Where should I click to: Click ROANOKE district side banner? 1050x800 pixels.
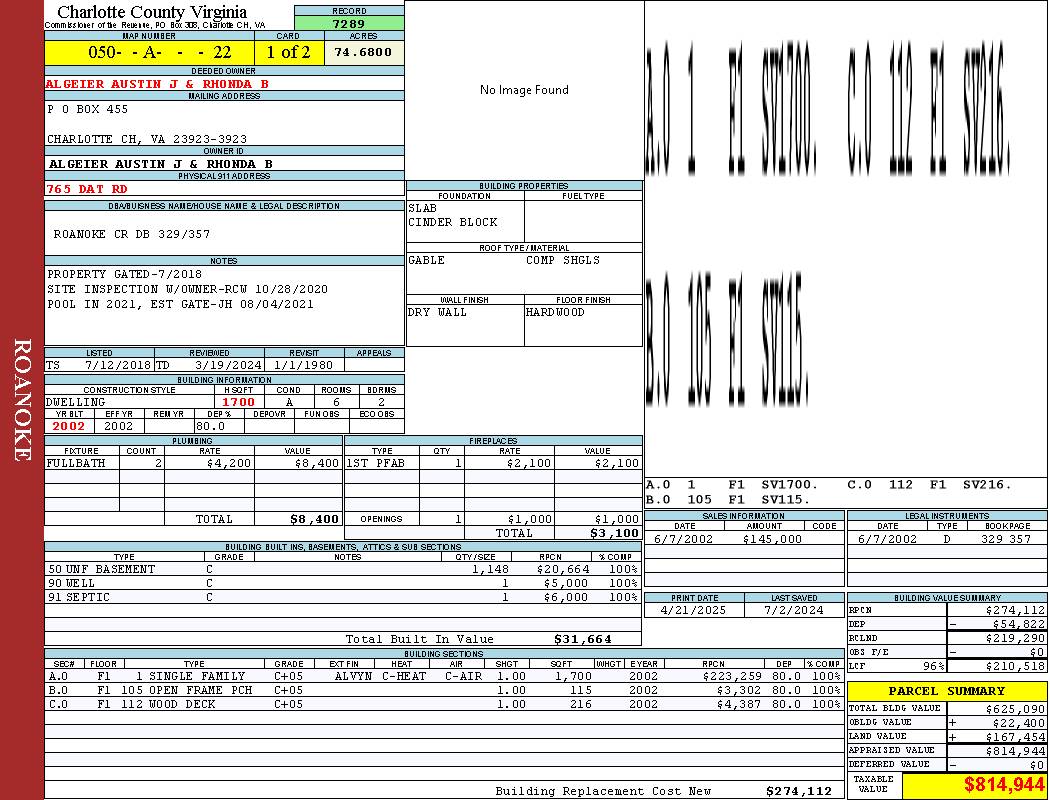point(22,400)
